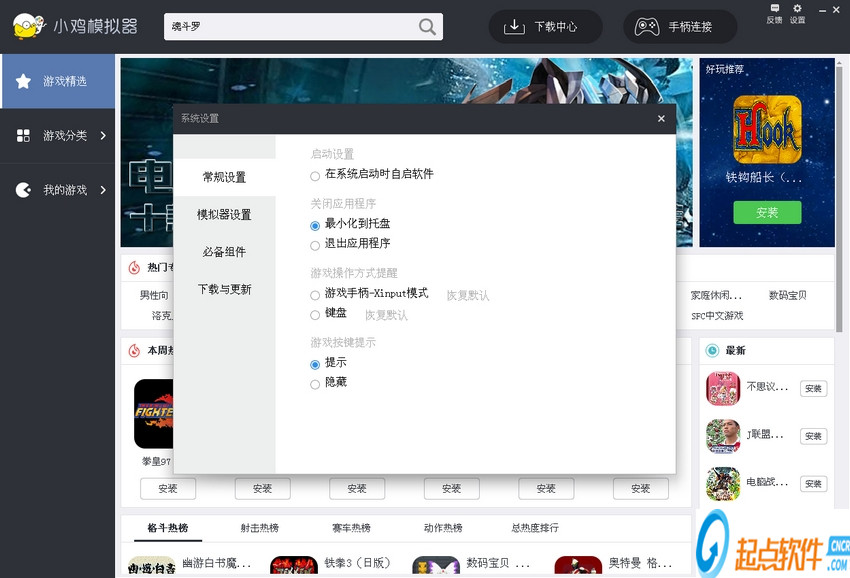
Task: Open 家庭休闲 category link
Action: point(716,296)
